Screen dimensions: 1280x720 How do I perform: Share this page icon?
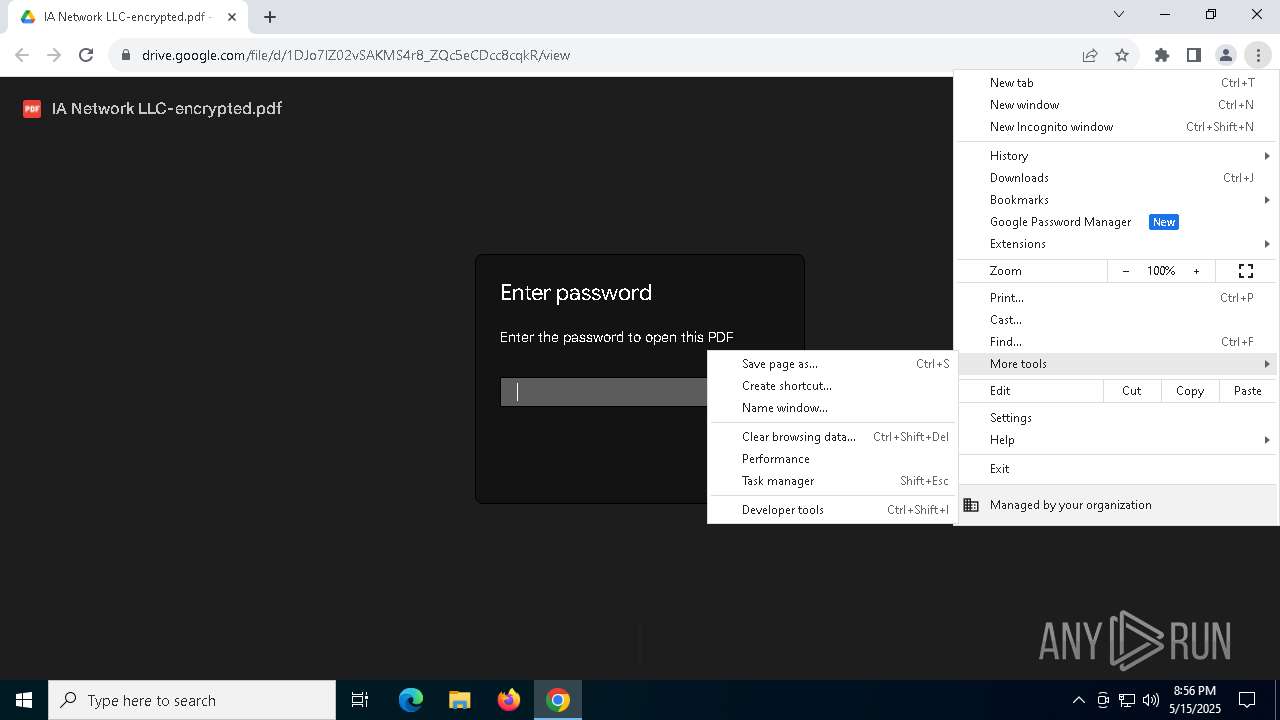click(x=1090, y=55)
